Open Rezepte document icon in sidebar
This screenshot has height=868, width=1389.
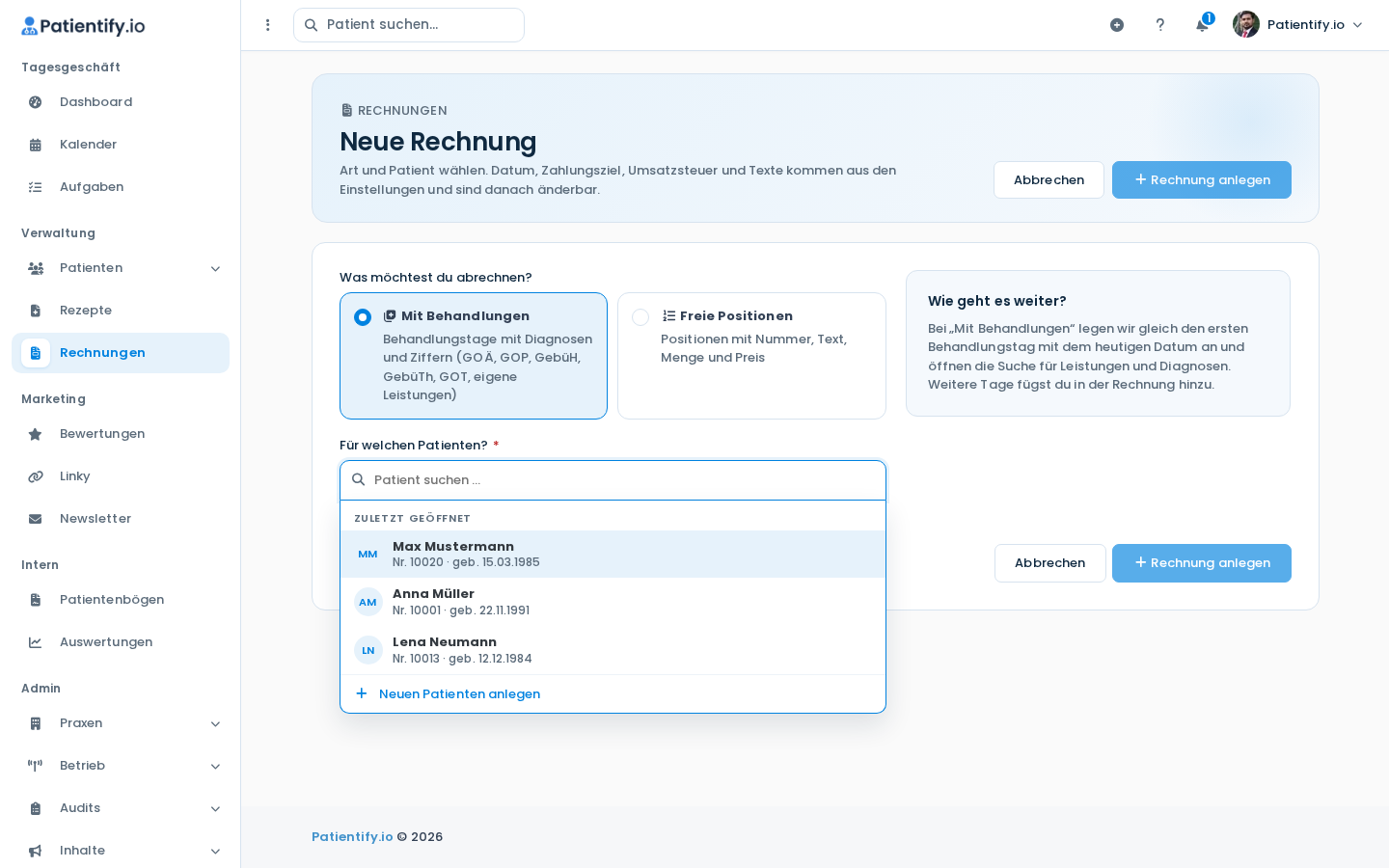(x=36, y=311)
